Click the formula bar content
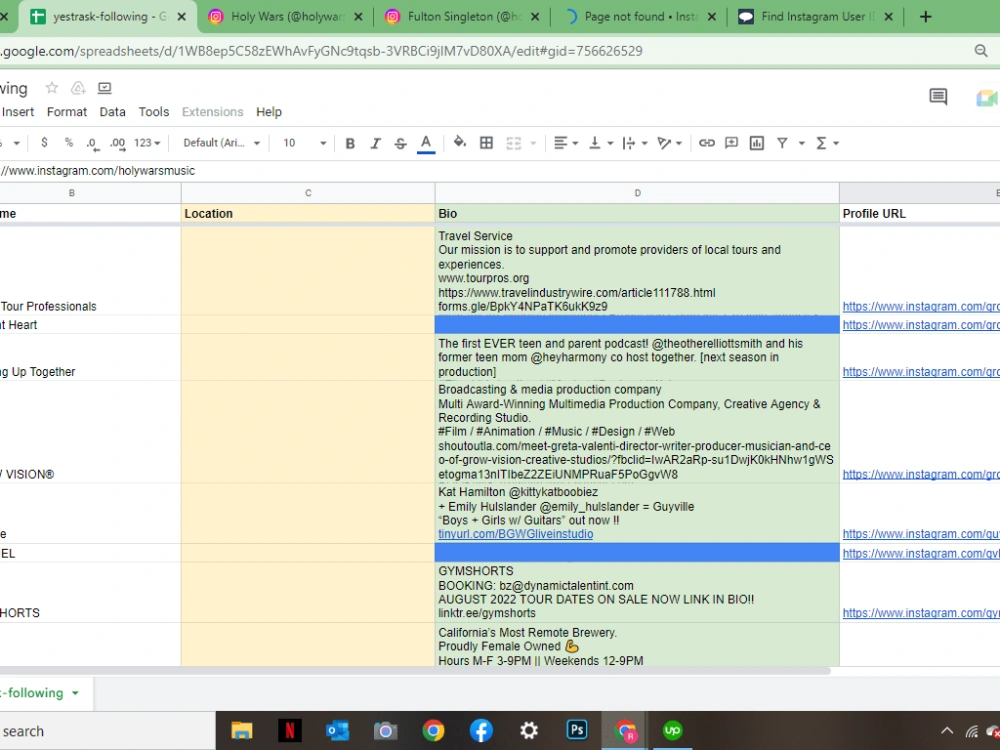1000x750 pixels. [x=98, y=171]
